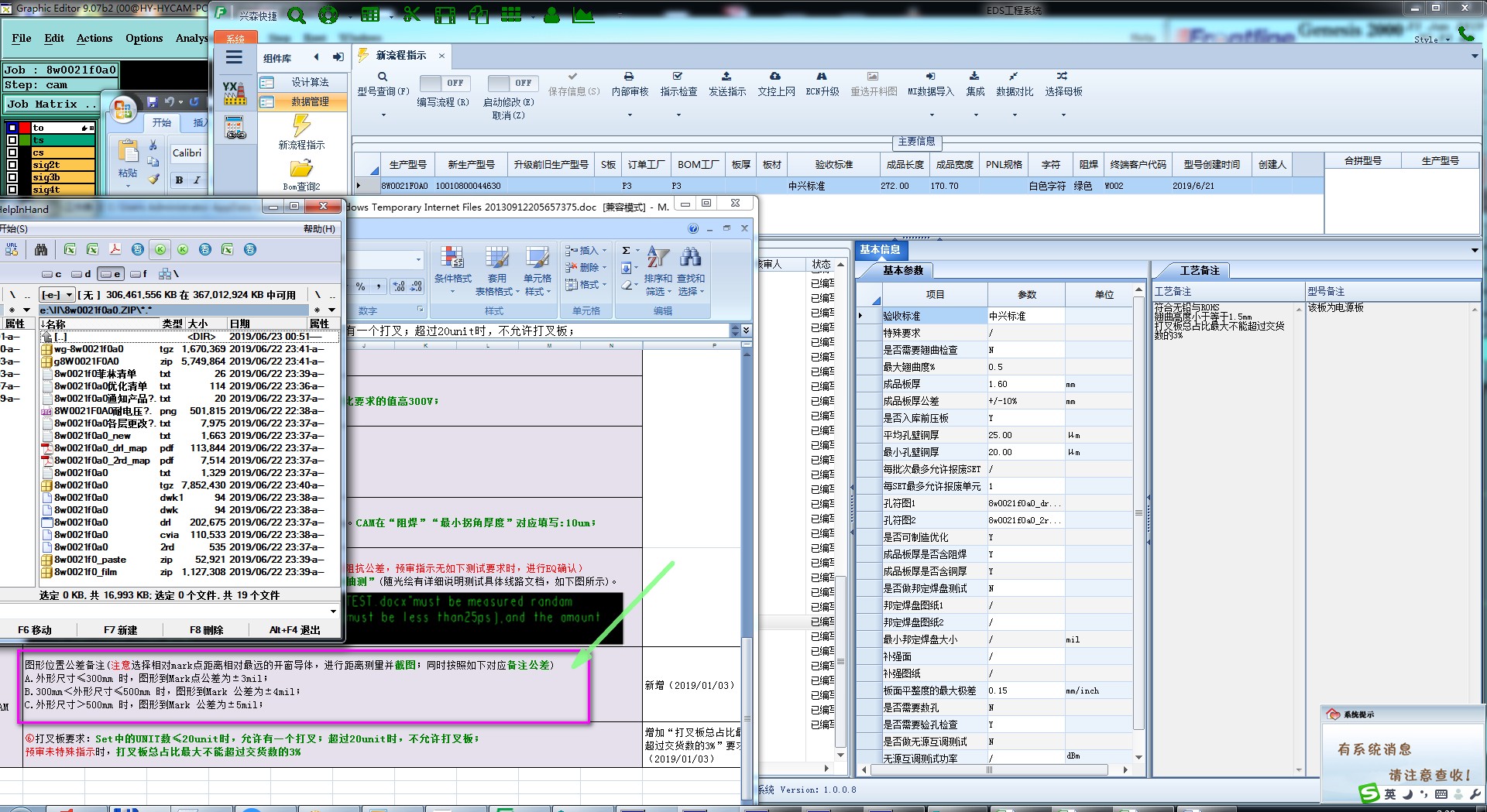Open the Actions menu in Graphic Editor
This screenshot has height=812, width=1487.
point(94,38)
